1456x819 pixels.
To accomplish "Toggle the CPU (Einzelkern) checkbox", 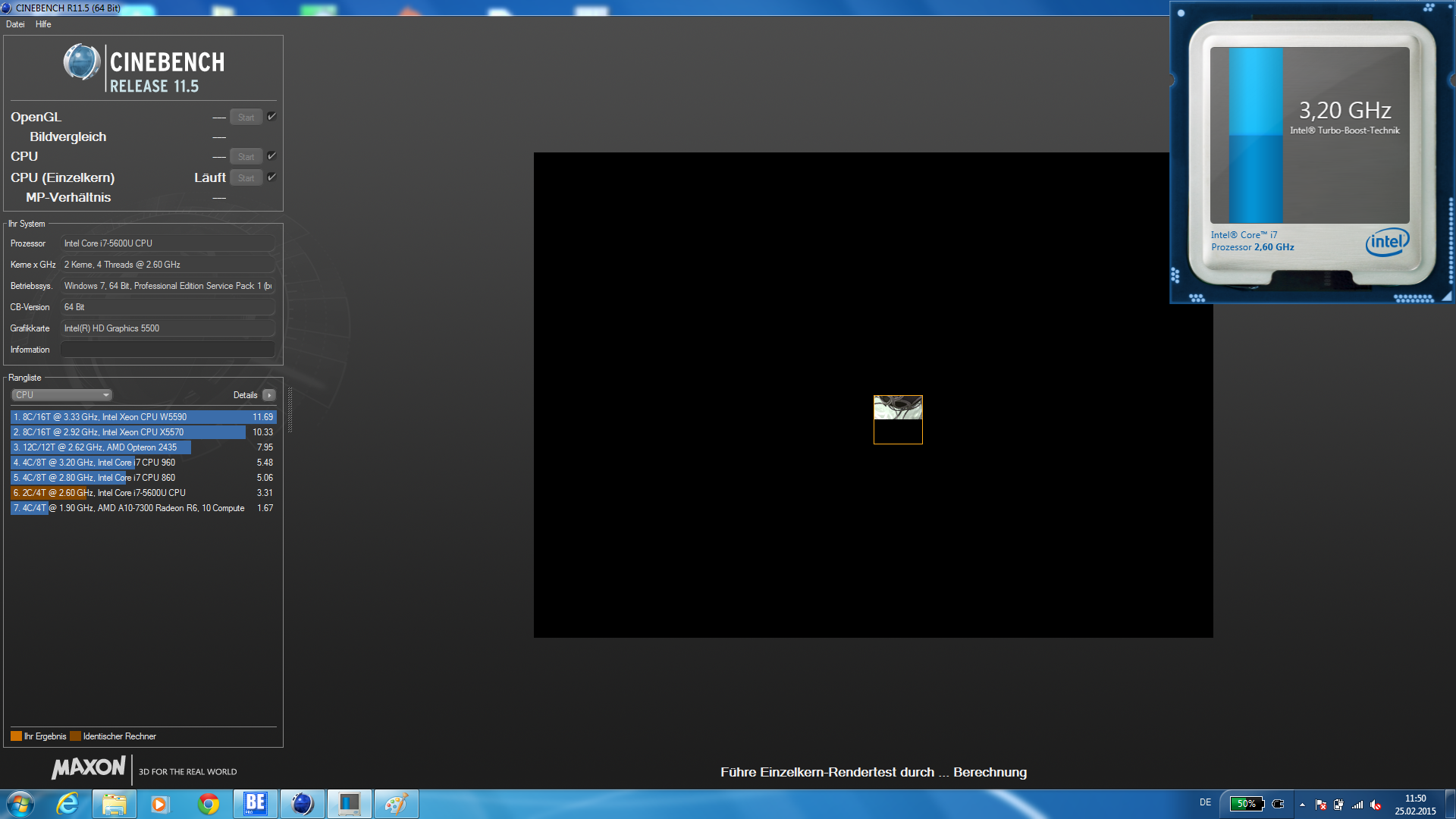I will point(271,177).
